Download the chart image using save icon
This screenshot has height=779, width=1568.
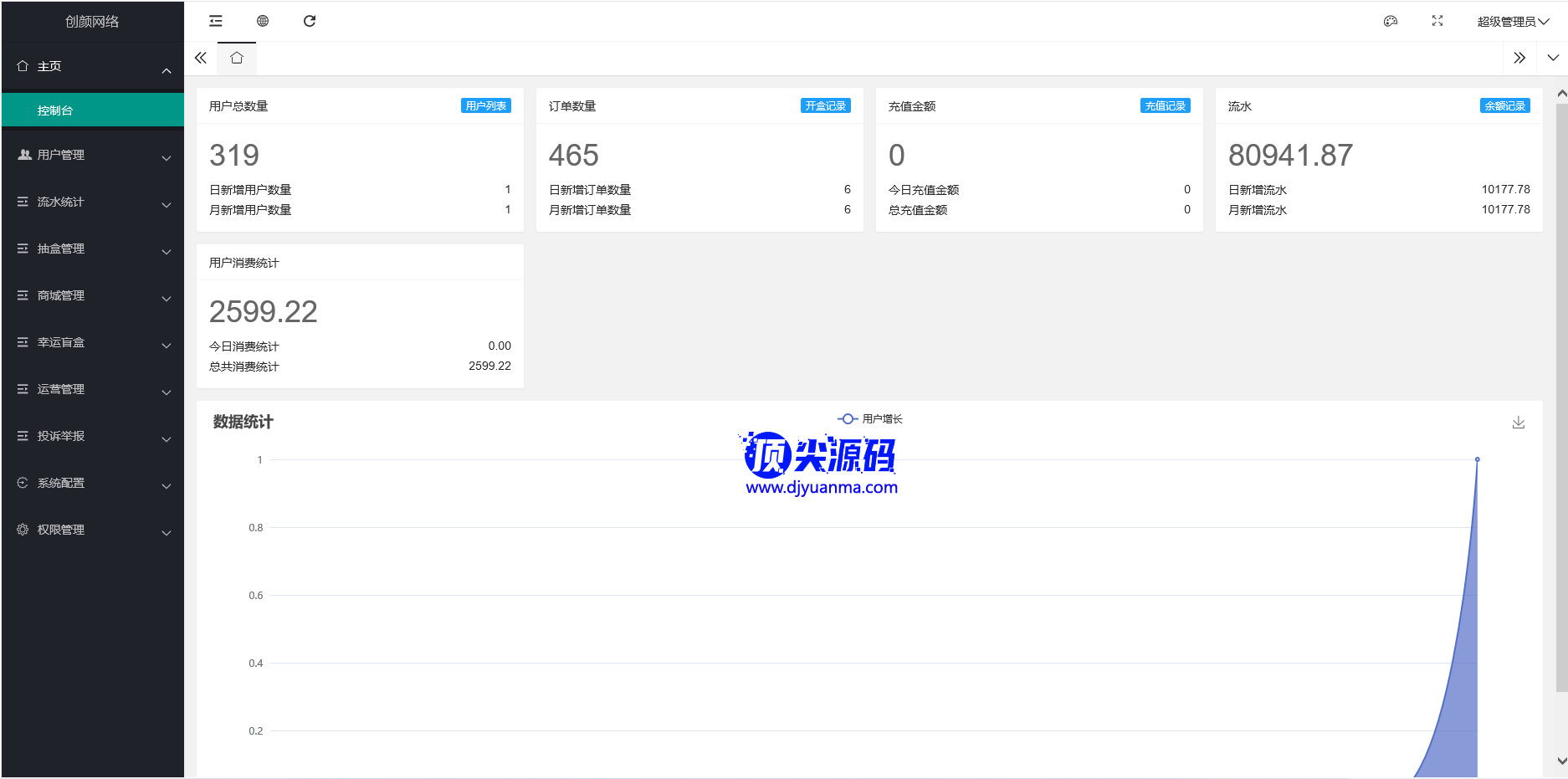[x=1519, y=423]
